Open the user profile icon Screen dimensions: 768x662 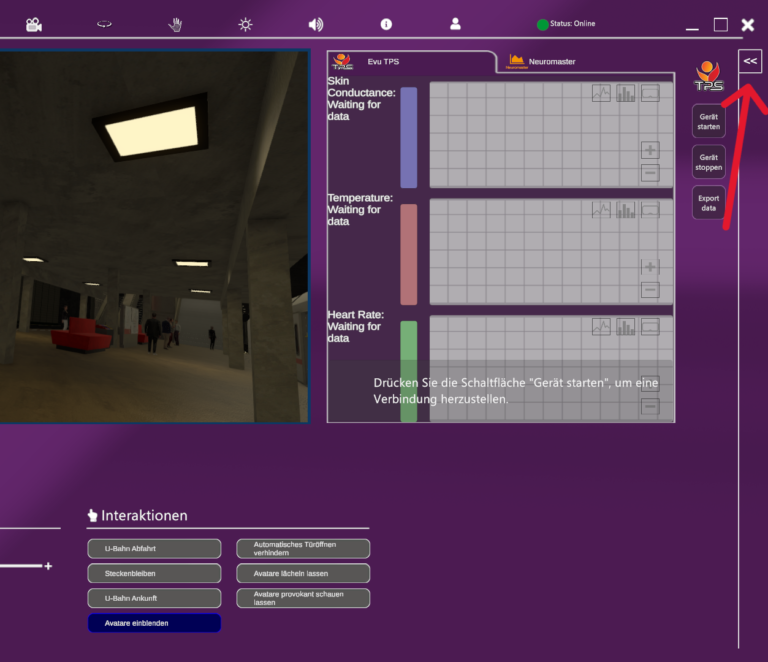(x=456, y=24)
